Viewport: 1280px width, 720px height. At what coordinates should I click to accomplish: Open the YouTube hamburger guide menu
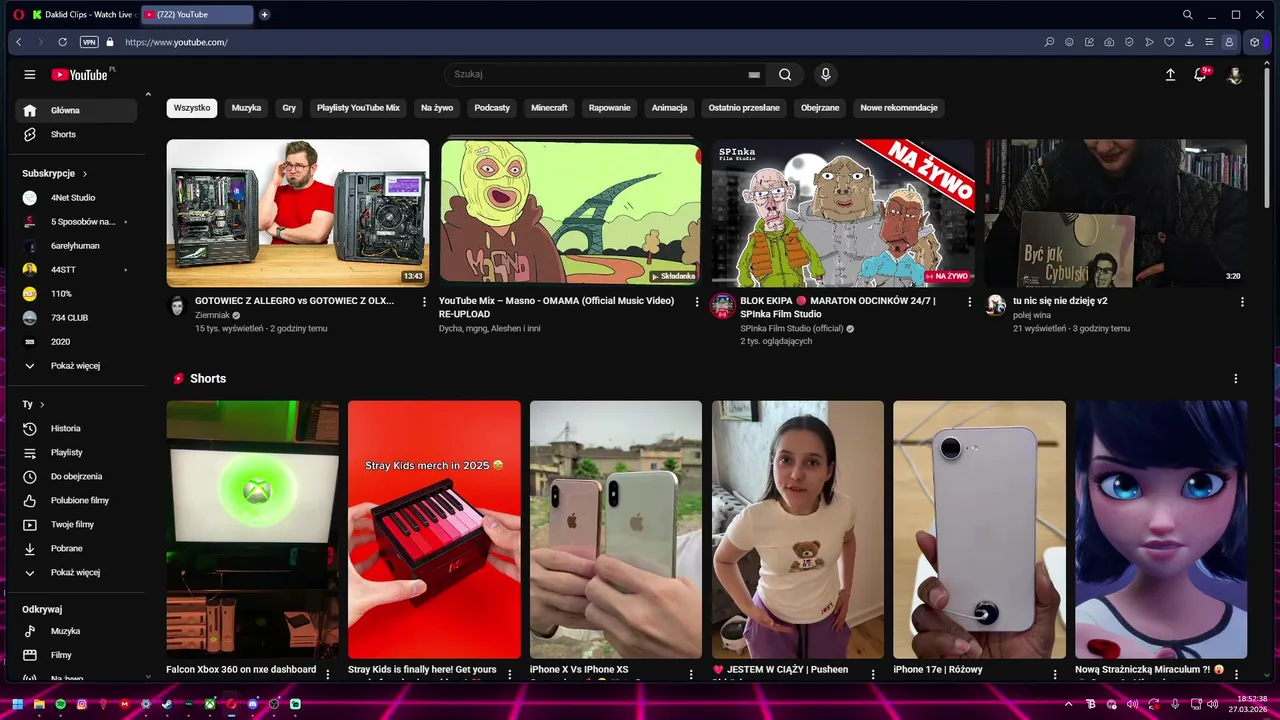pos(30,75)
